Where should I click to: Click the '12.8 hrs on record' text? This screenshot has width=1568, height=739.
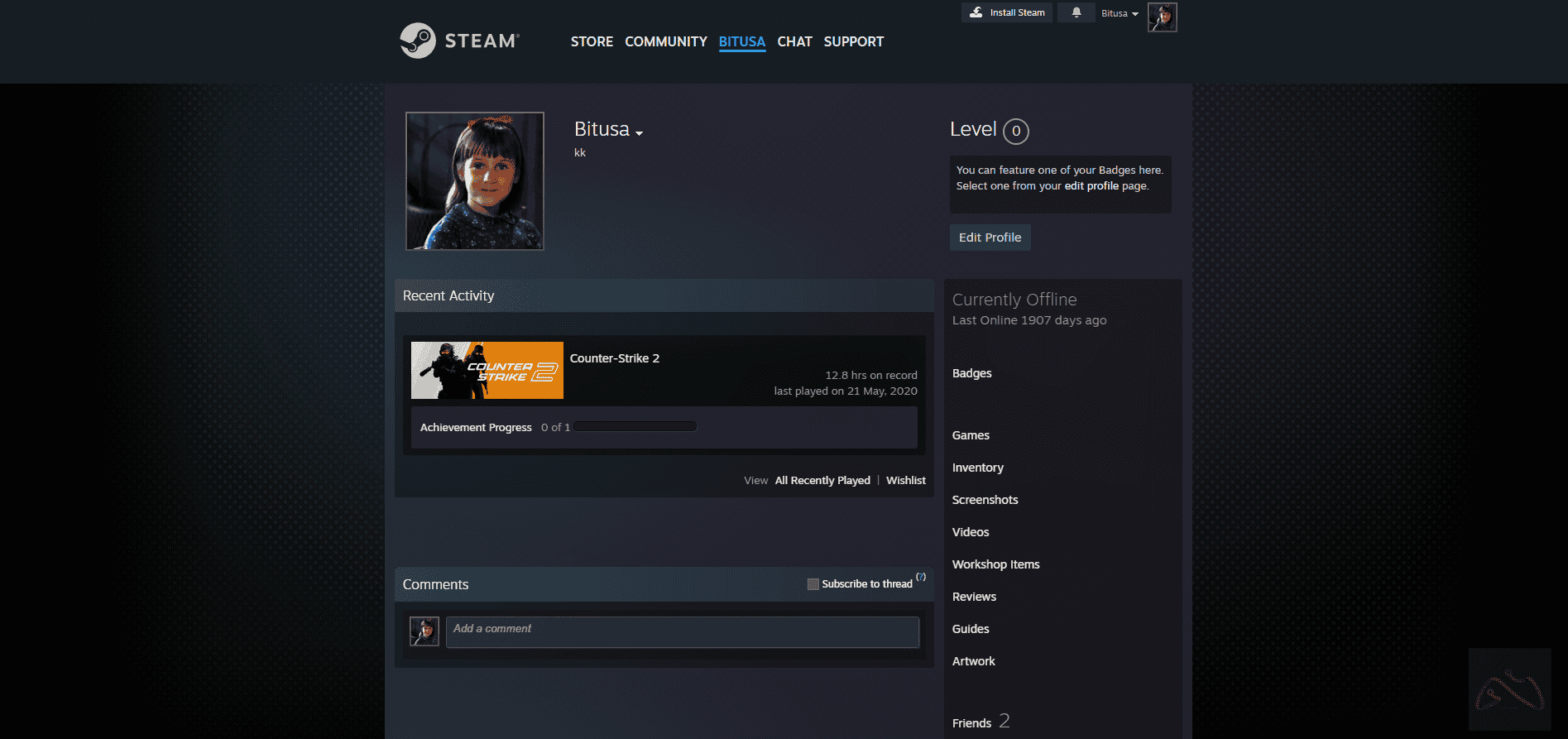pos(871,376)
